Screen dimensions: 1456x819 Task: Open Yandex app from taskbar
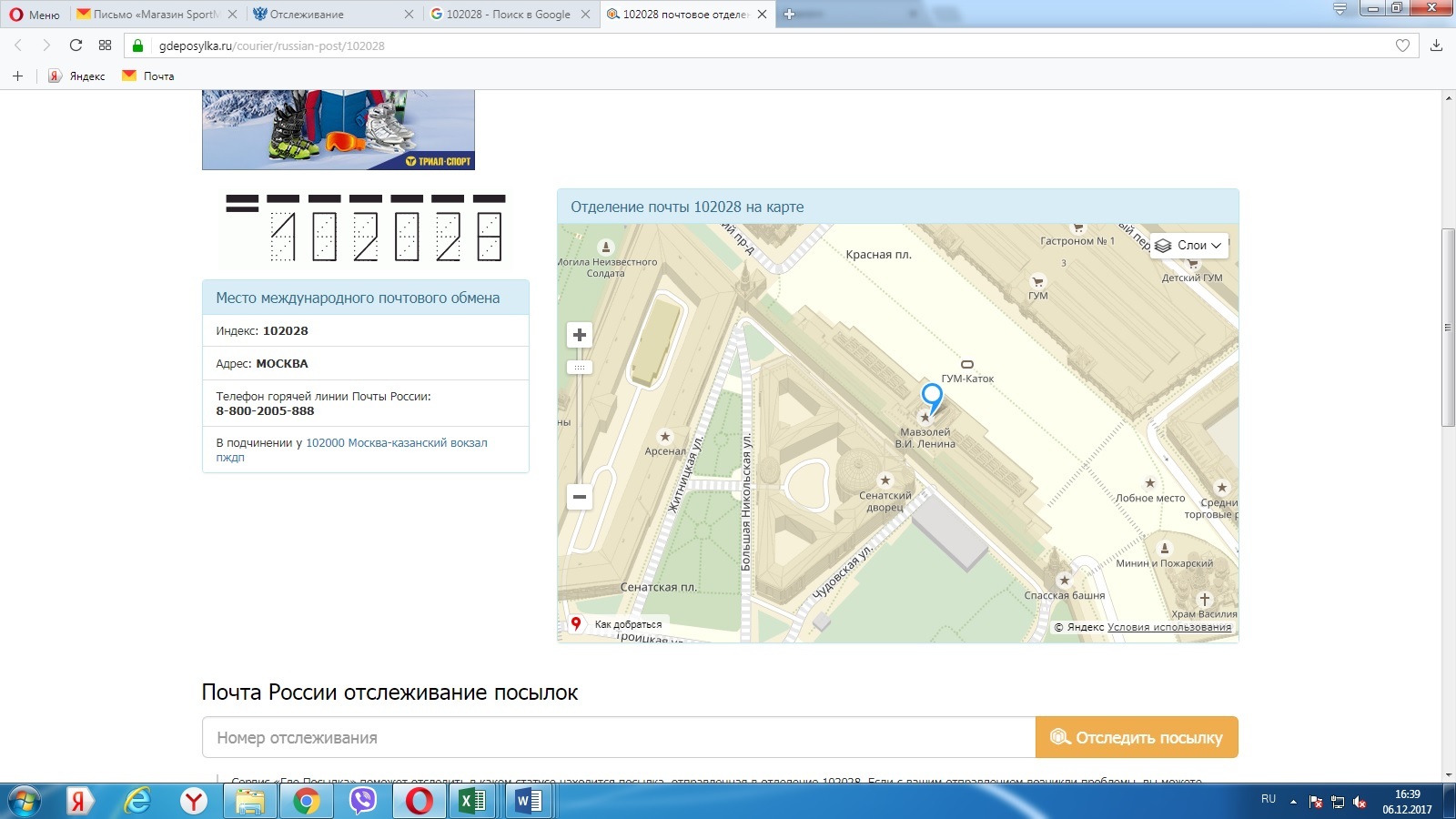(80, 802)
